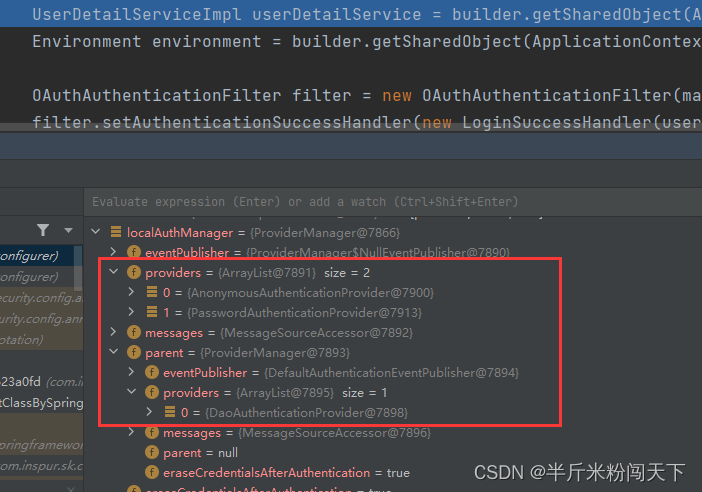Click field icon of eraseCredentialsAfterAuthentication = true
702x492 pixels.
point(152,472)
